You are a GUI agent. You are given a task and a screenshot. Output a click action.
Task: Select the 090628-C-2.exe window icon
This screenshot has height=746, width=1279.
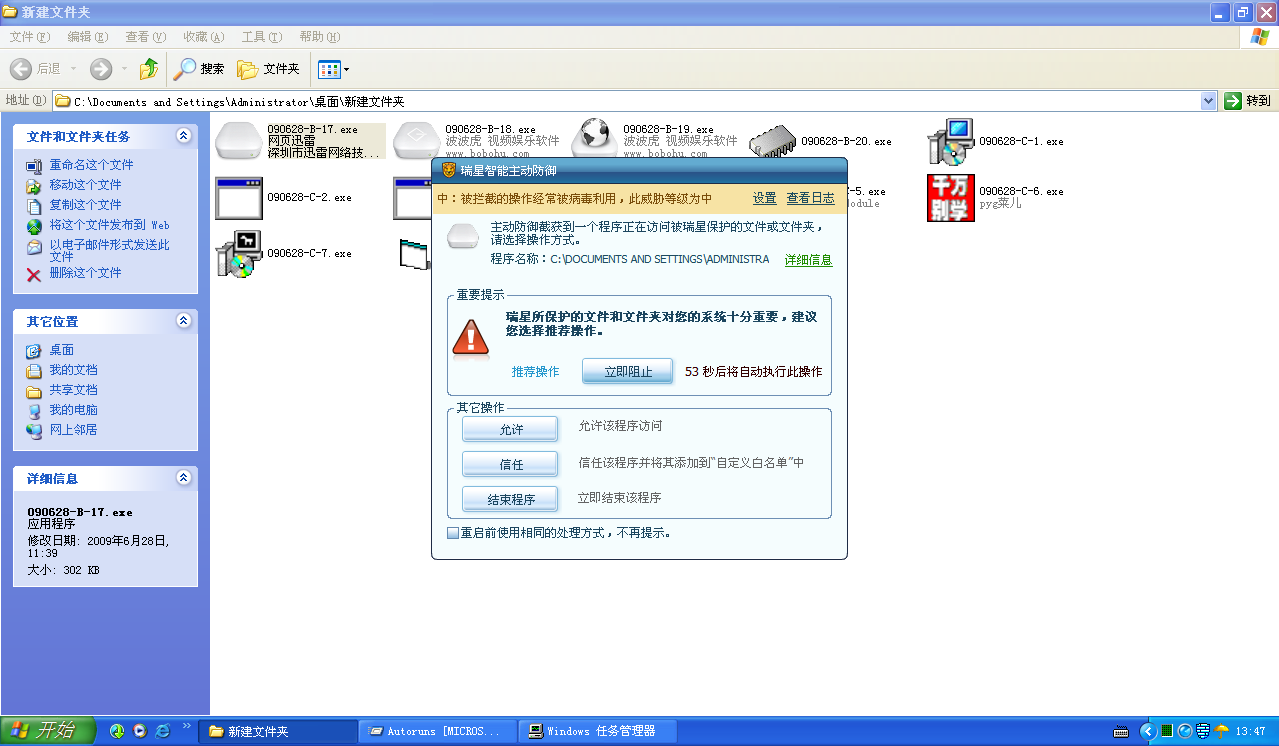[x=239, y=198]
